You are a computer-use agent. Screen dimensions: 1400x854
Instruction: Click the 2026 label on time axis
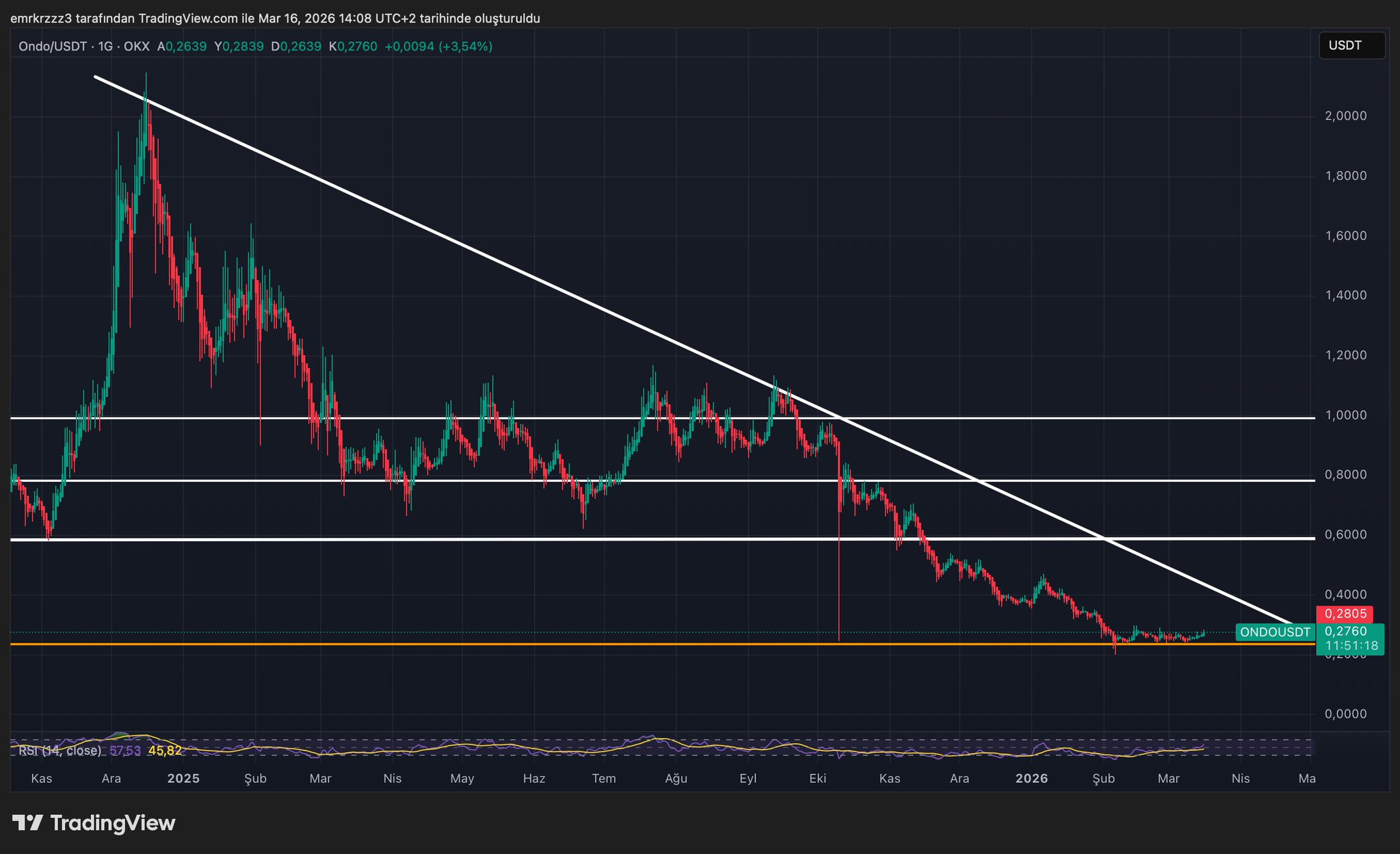(1031, 778)
